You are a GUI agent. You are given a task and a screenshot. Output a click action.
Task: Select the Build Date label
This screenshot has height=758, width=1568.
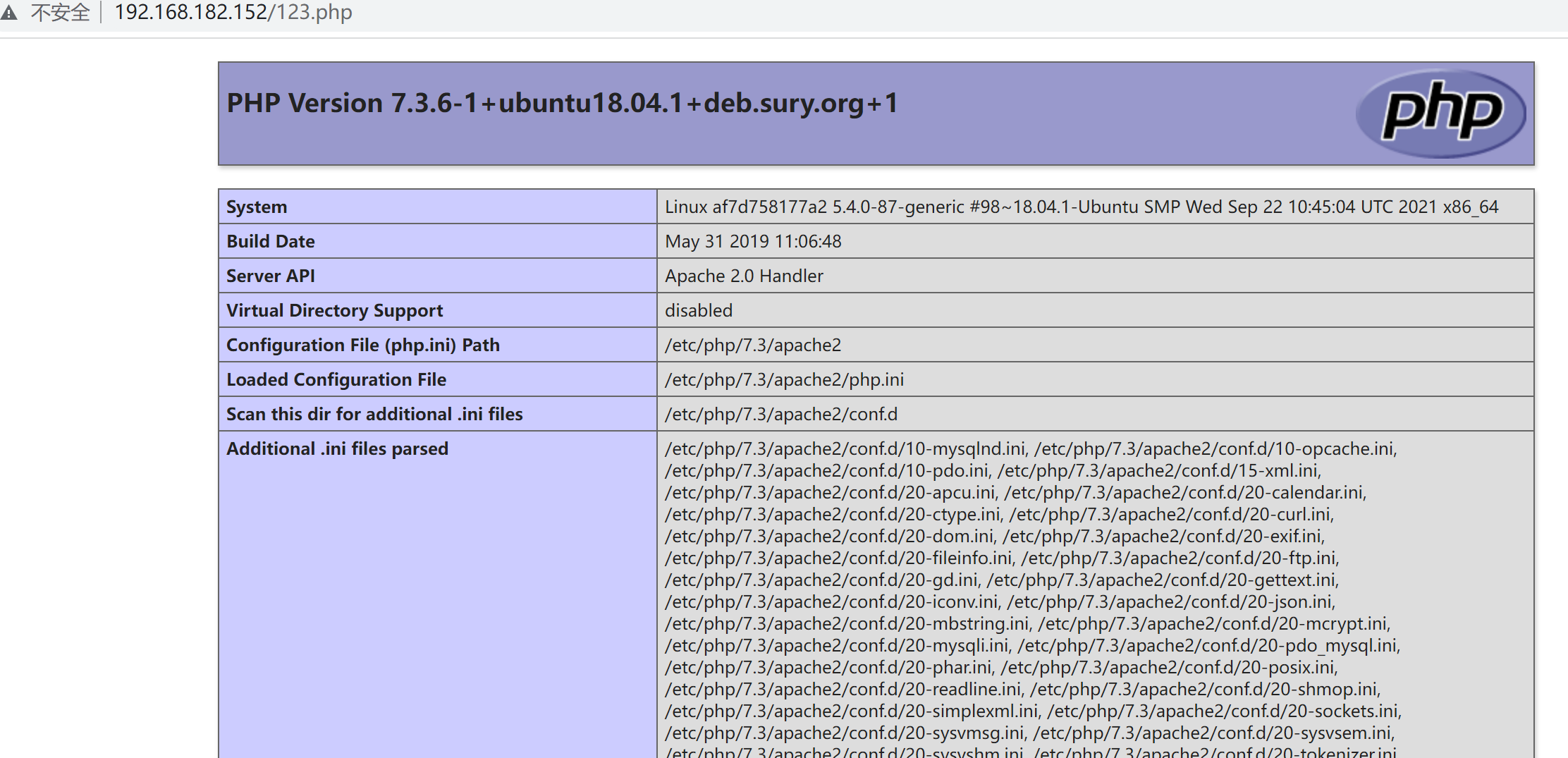[271, 241]
